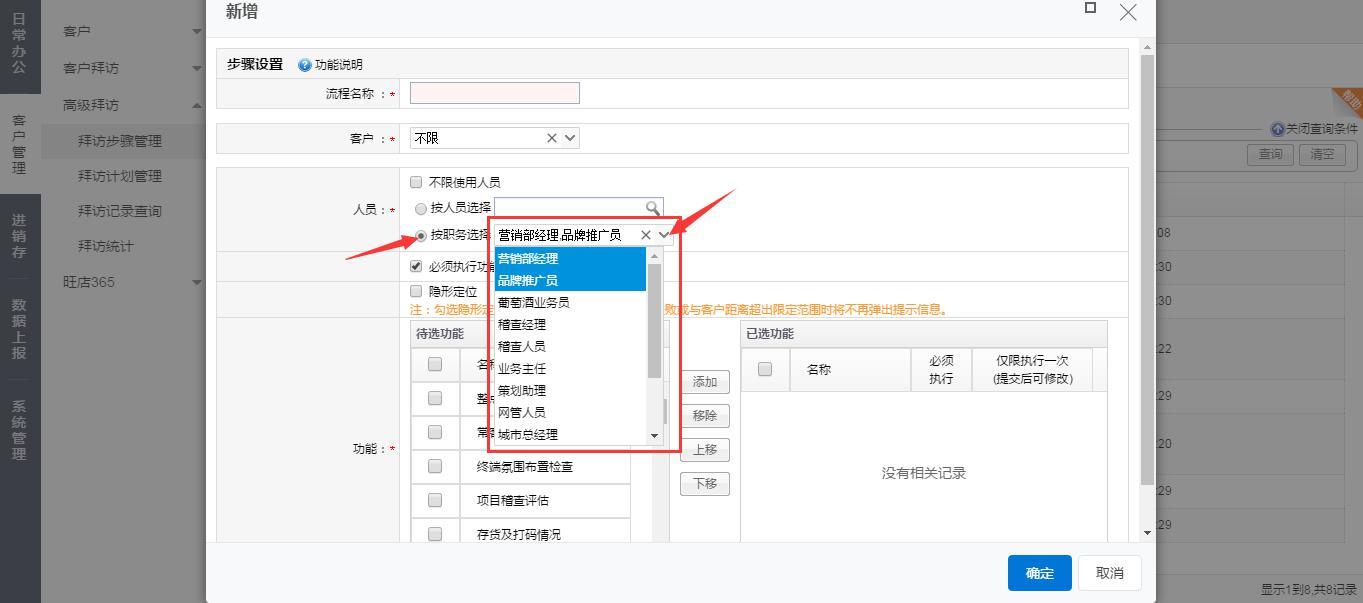Open 拜访计划管理 in the sidebar

click(119, 176)
